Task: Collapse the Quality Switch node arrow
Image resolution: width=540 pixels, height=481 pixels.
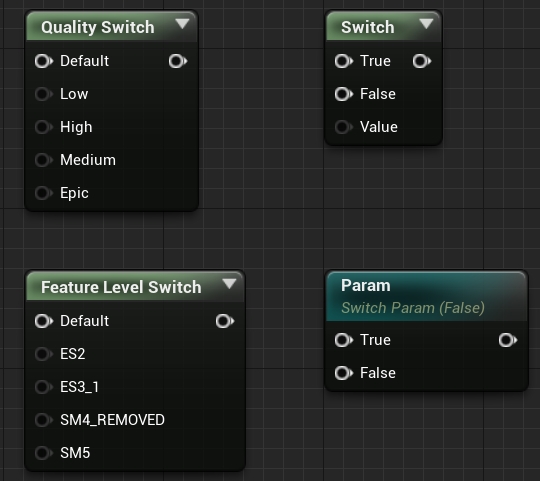Action: 182,24
